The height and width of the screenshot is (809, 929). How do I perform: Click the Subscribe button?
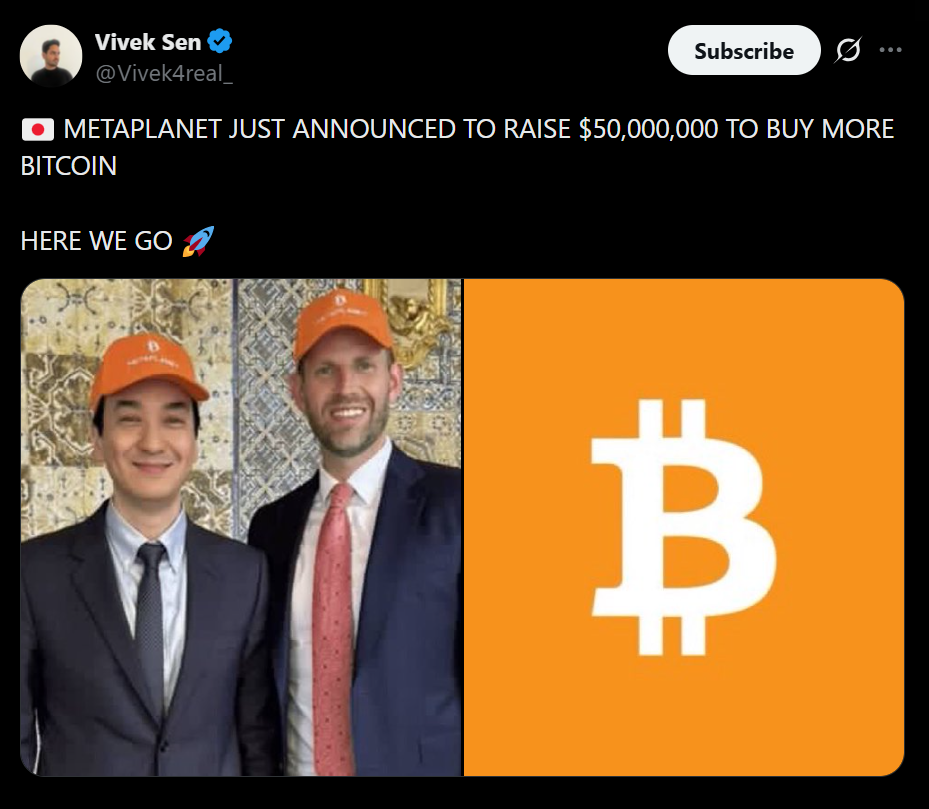pyautogui.click(x=744, y=50)
